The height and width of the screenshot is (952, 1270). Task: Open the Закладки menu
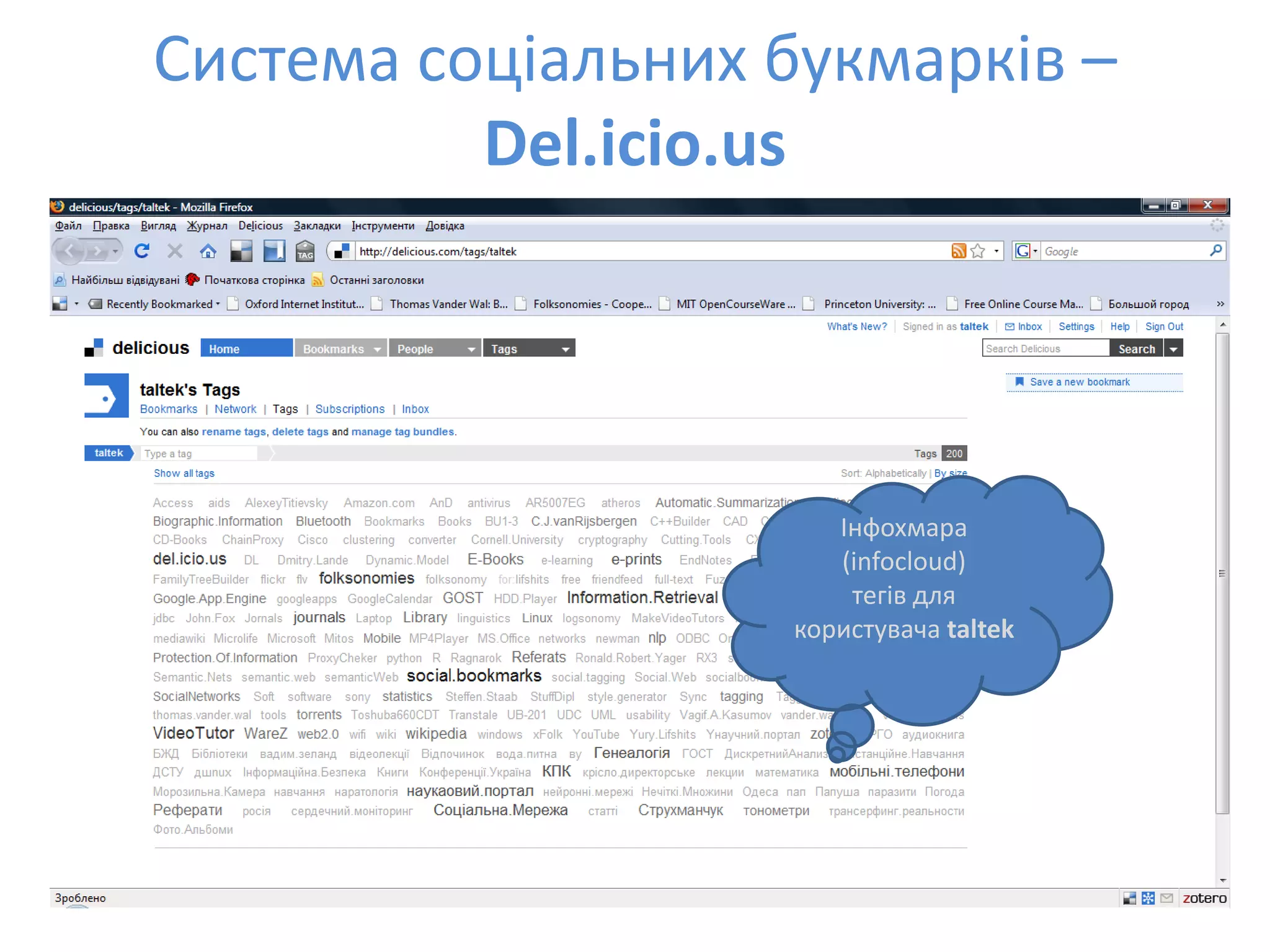pyautogui.click(x=317, y=226)
